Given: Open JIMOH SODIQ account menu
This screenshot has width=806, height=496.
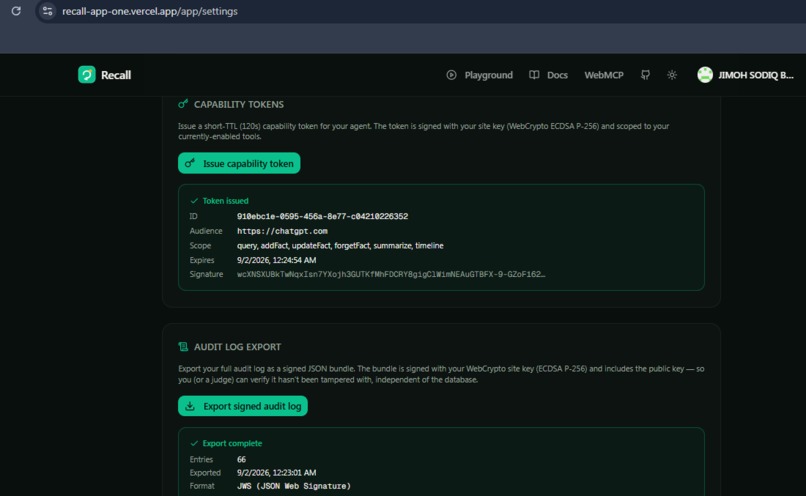Looking at the screenshot, I should coord(755,75).
